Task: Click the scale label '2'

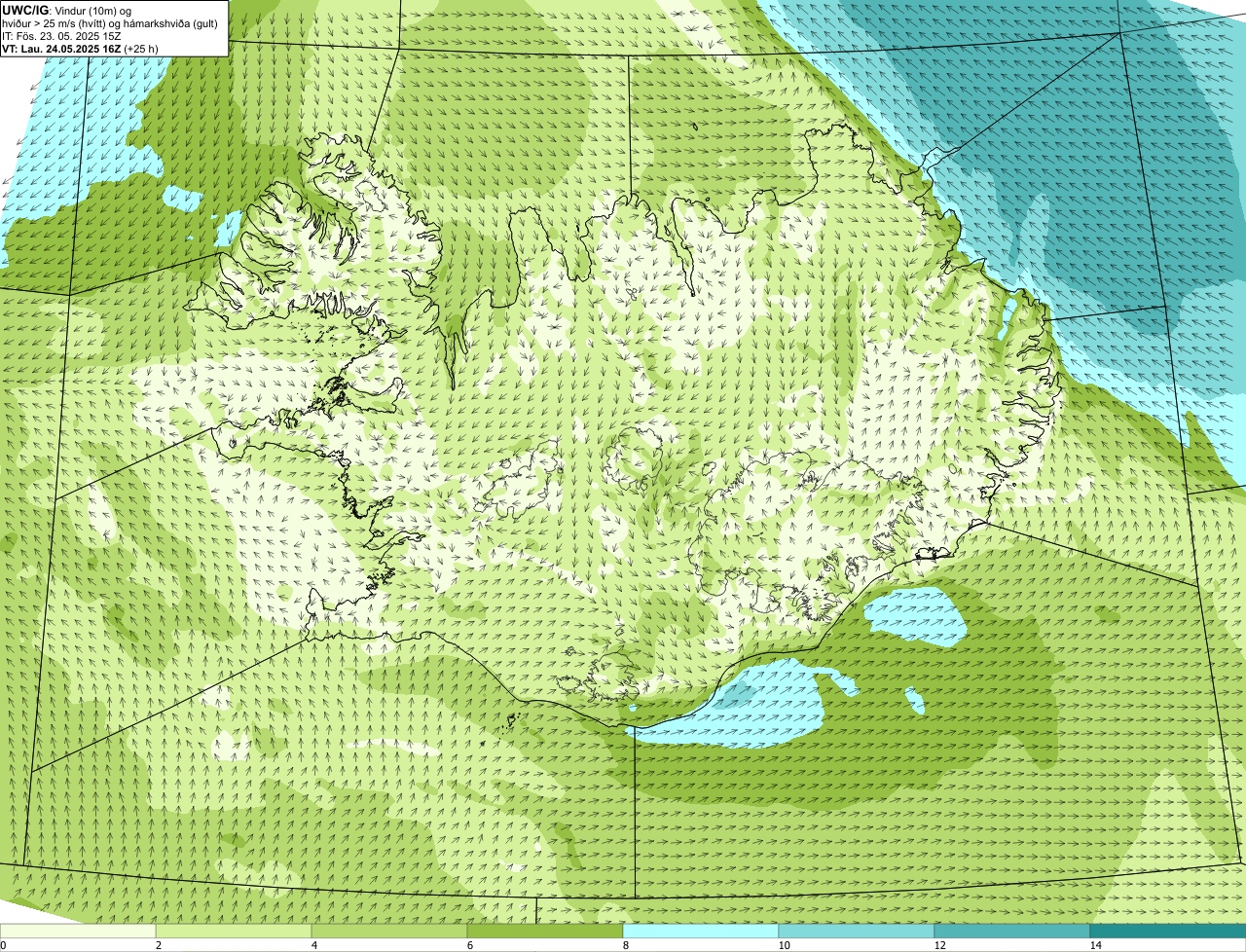Action: (158, 945)
